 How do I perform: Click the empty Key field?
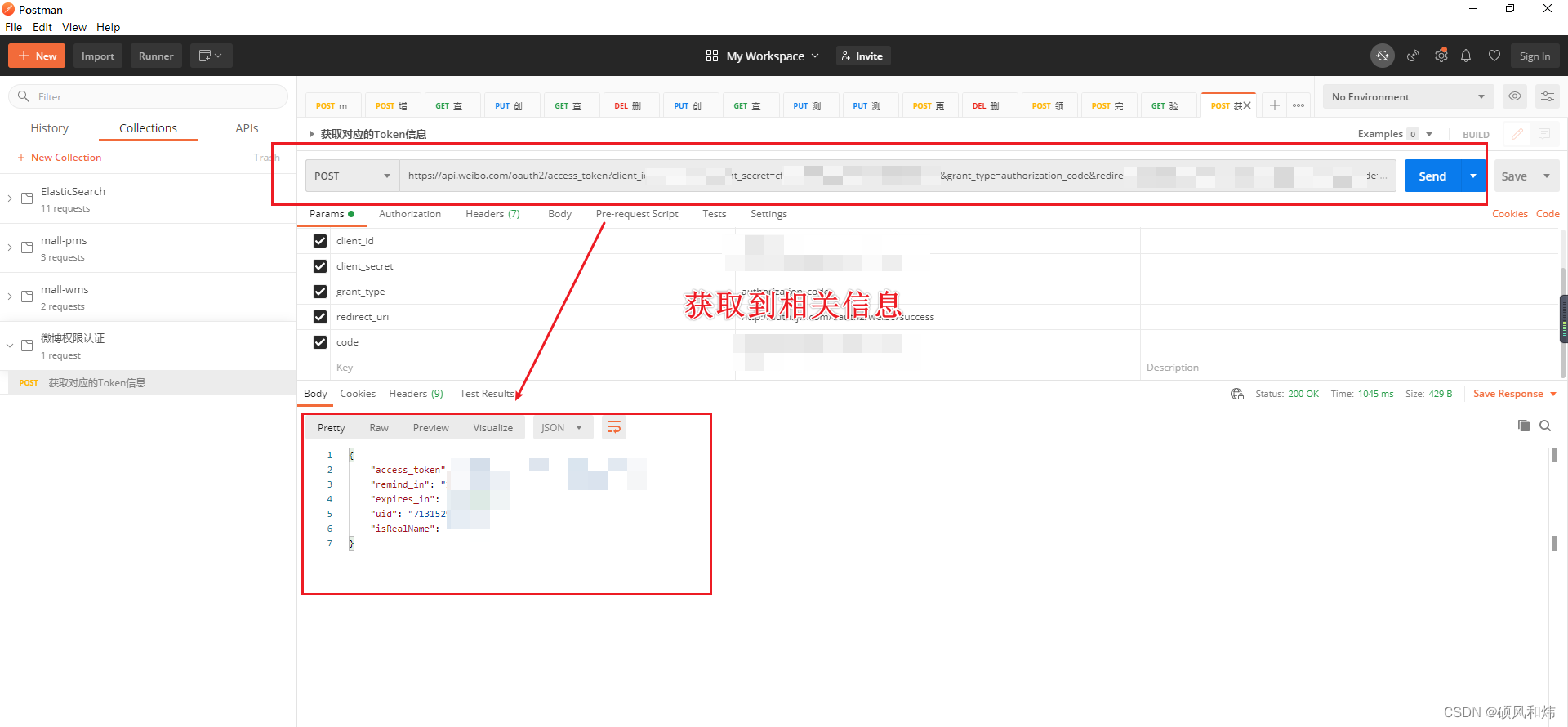532,368
